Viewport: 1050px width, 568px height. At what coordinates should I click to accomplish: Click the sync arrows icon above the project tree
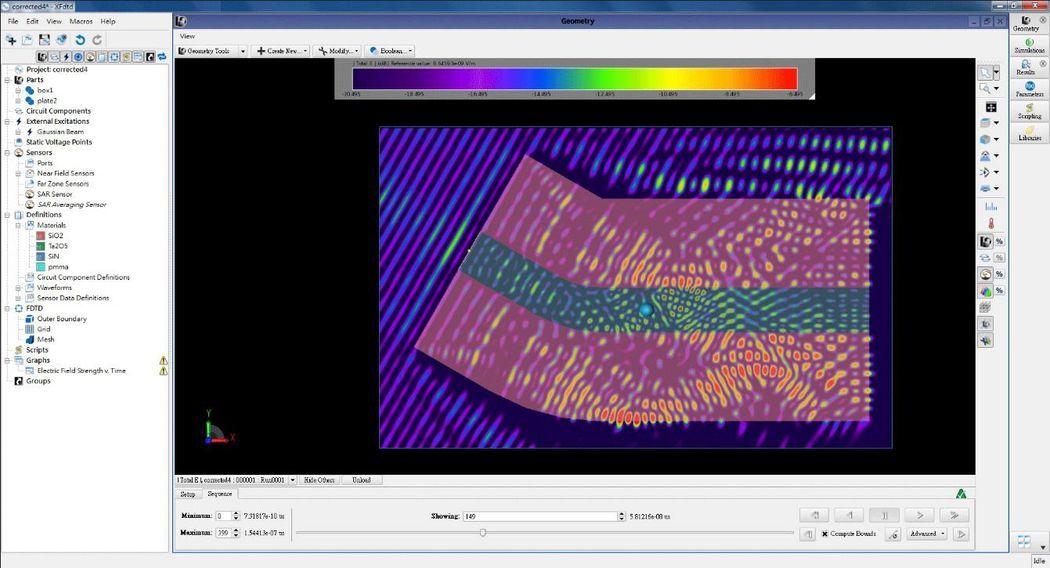tap(162, 57)
